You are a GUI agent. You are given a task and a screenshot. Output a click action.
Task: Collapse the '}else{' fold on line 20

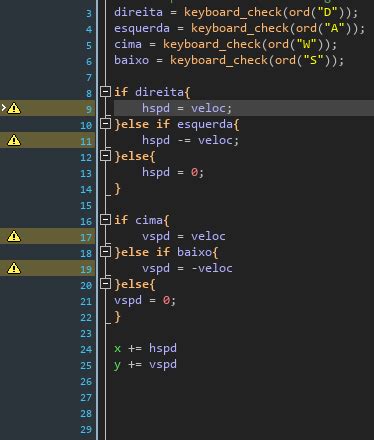pyautogui.click(x=105, y=284)
